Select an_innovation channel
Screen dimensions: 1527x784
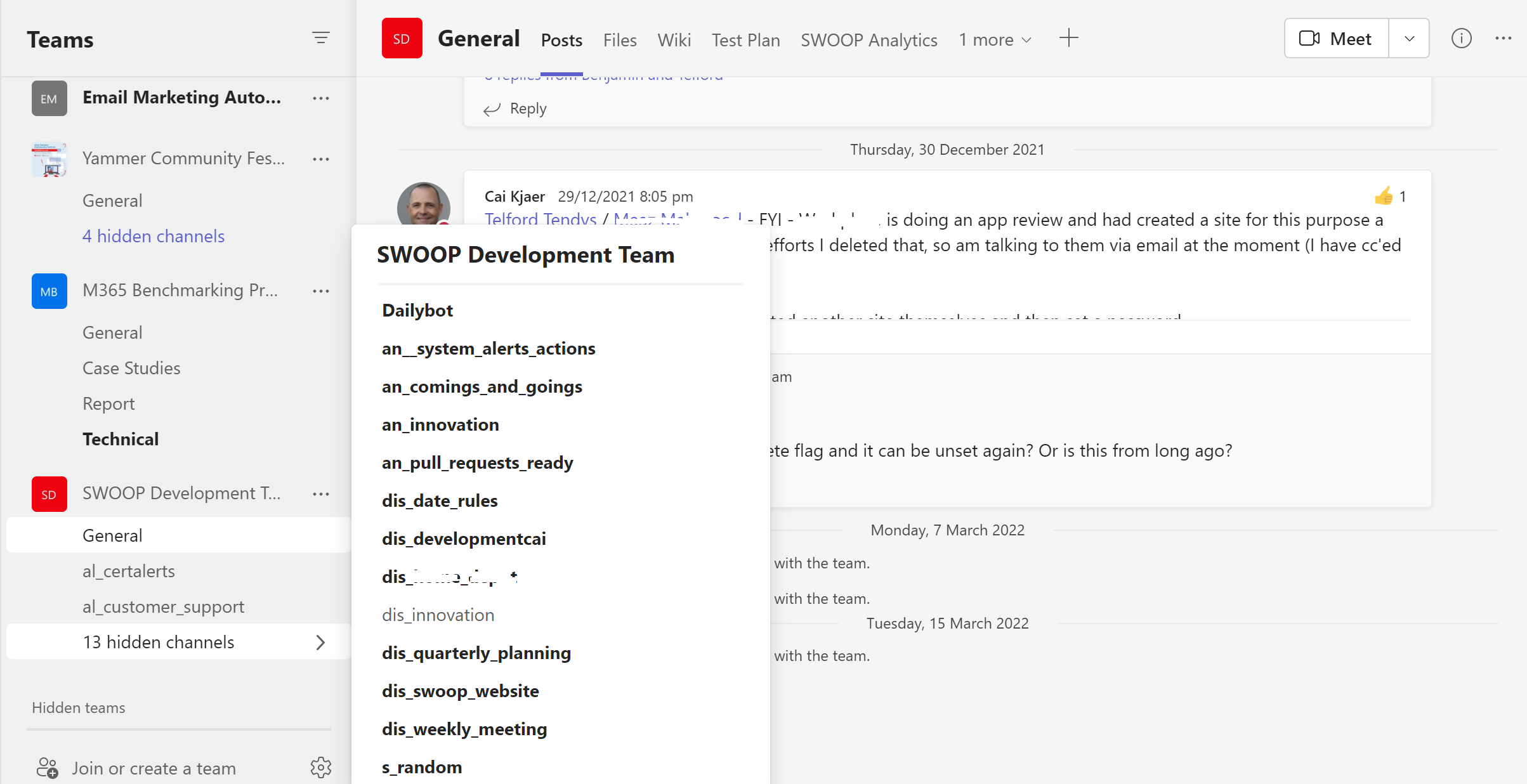[440, 424]
